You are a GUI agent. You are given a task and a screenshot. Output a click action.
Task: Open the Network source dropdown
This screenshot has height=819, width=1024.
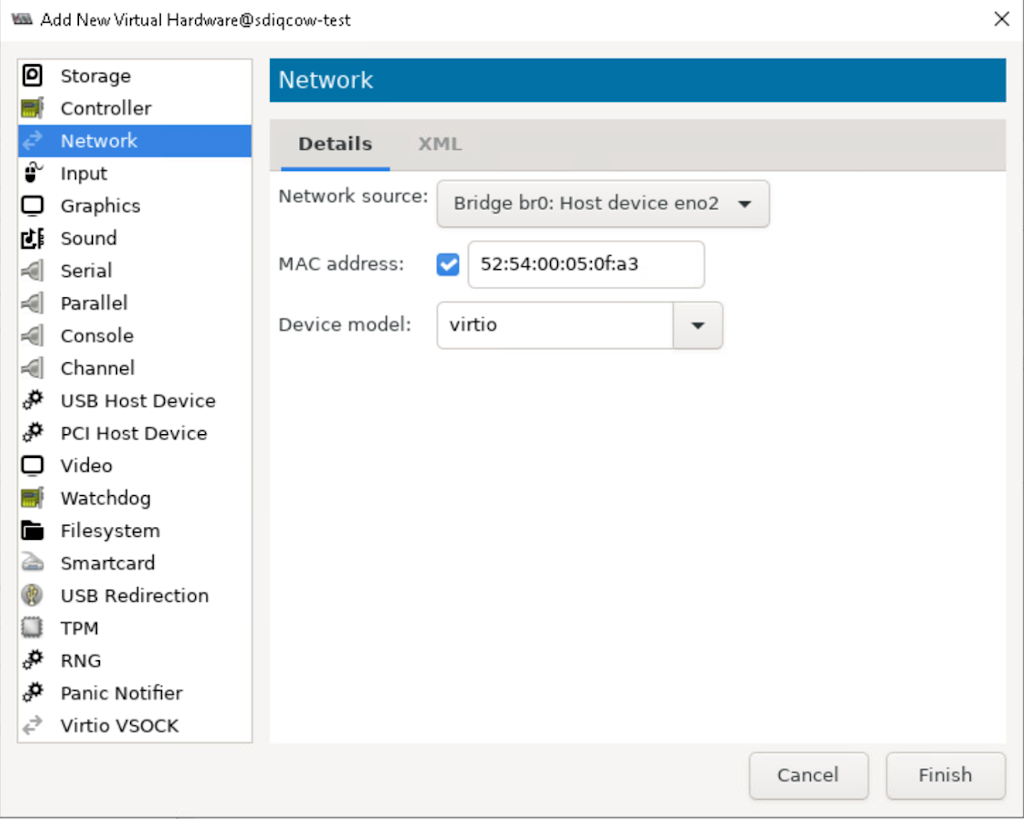(602, 204)
